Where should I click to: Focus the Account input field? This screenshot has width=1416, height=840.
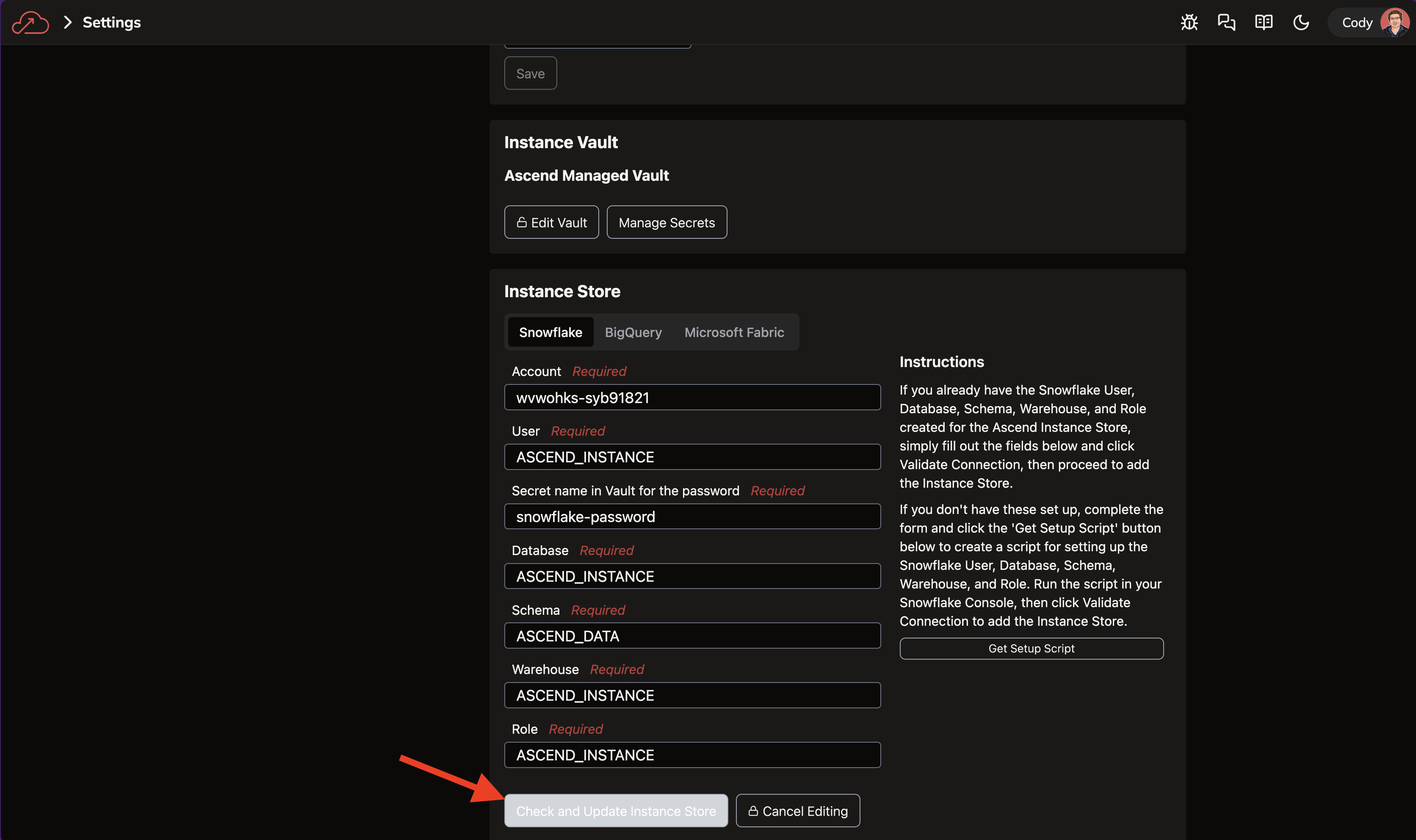[691, 398]
